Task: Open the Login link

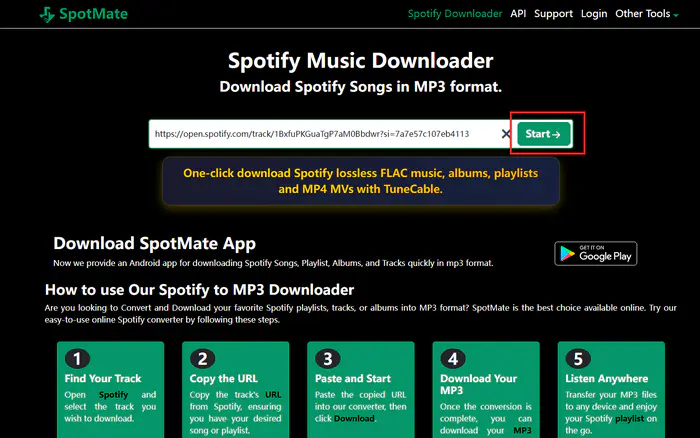Action: click(594, 14)
